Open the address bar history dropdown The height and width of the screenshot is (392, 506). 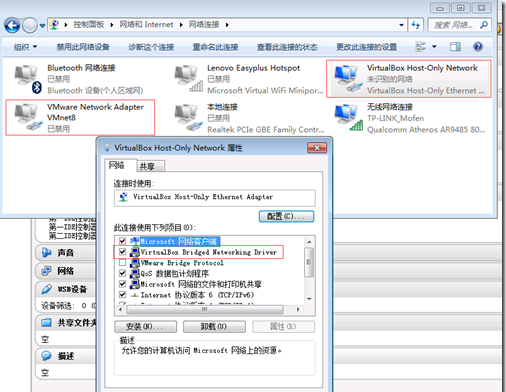(x=401, y=25)
